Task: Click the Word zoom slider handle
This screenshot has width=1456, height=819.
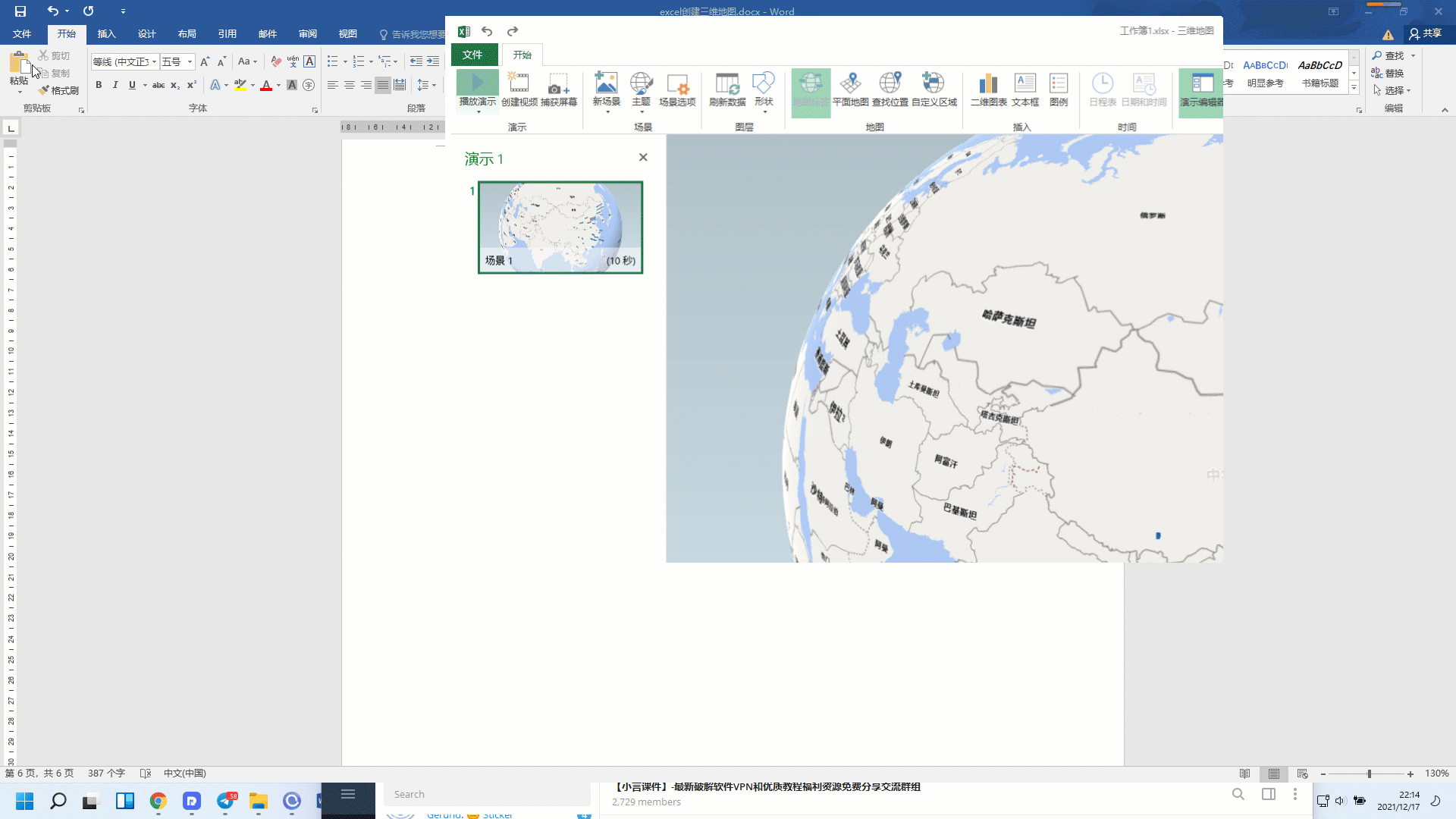Action: pyautogui.click(x=1369, y=773)
